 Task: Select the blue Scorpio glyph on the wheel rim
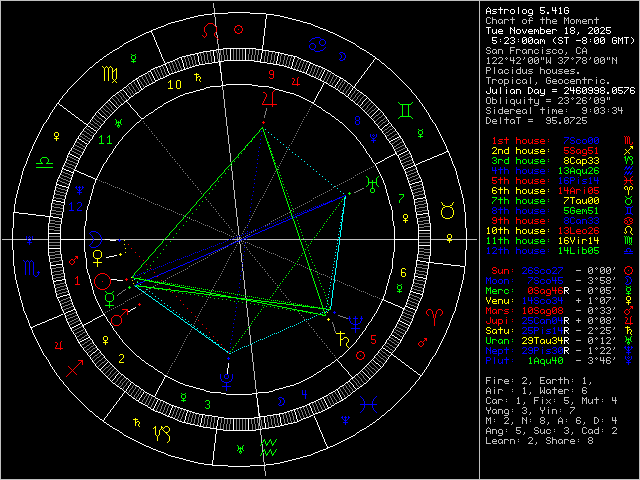pos(32,268)
